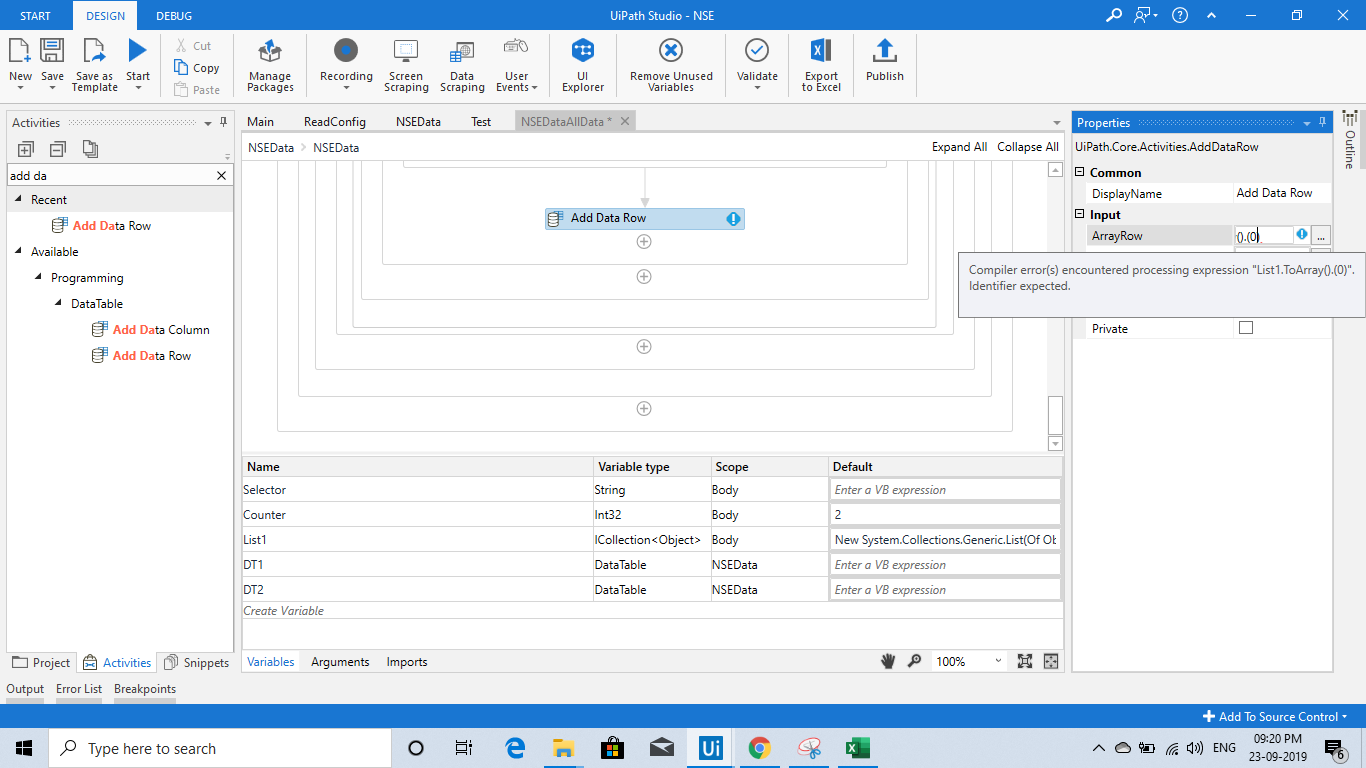Image resolution: width=1366 pixels, height=768 pixels.
Task: Collapse the Recent activities group
Action: [18, 200]
